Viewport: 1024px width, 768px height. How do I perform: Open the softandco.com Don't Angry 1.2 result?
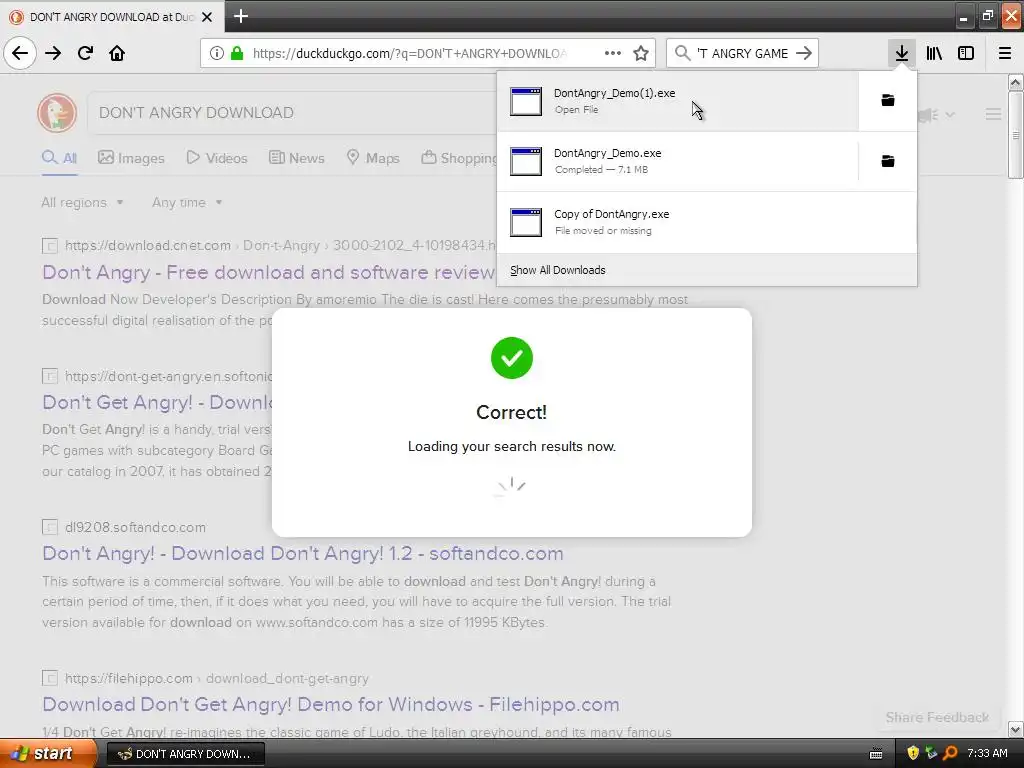pos(302,553)
